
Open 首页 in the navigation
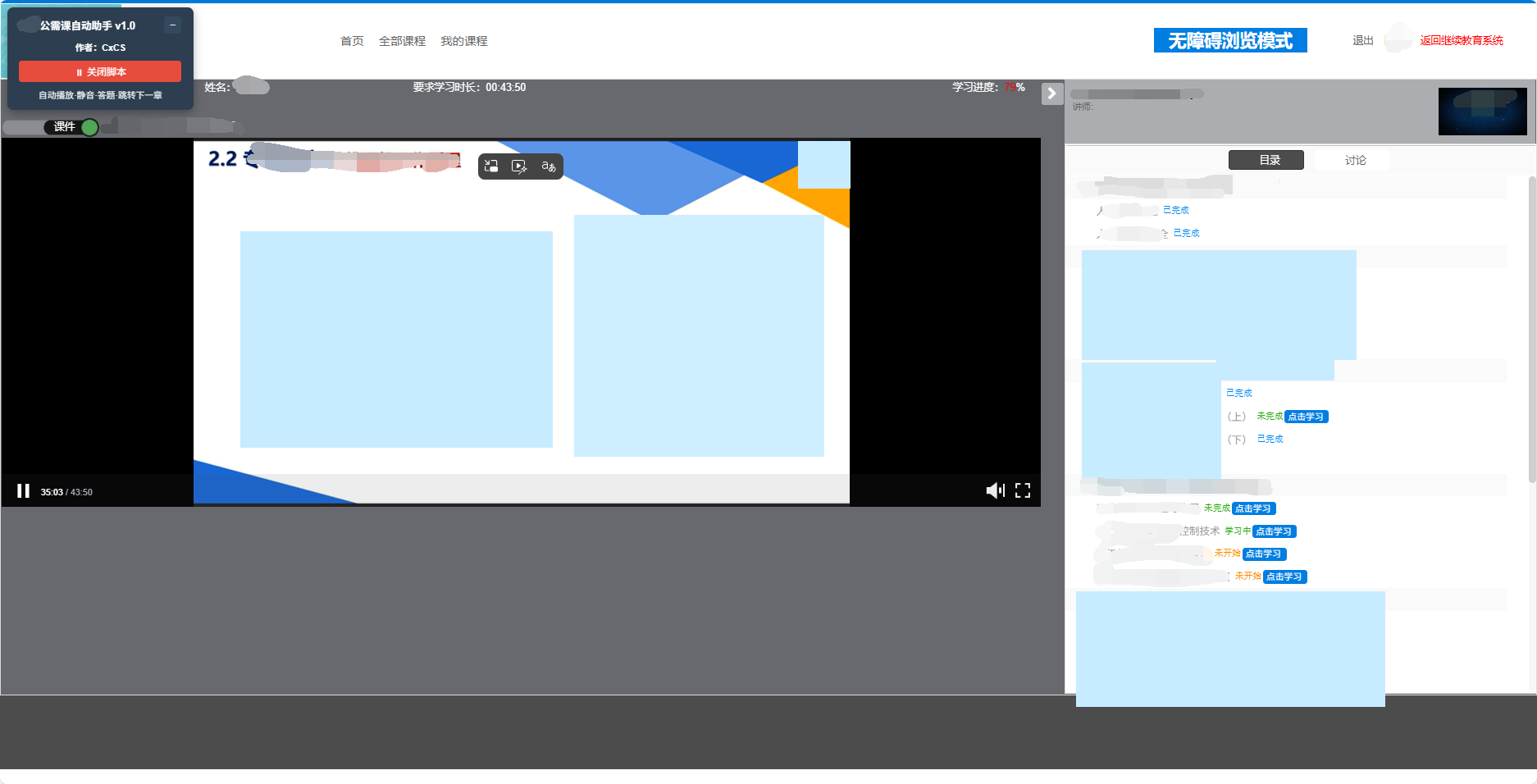pyautogui.click(x=352, y=41)
